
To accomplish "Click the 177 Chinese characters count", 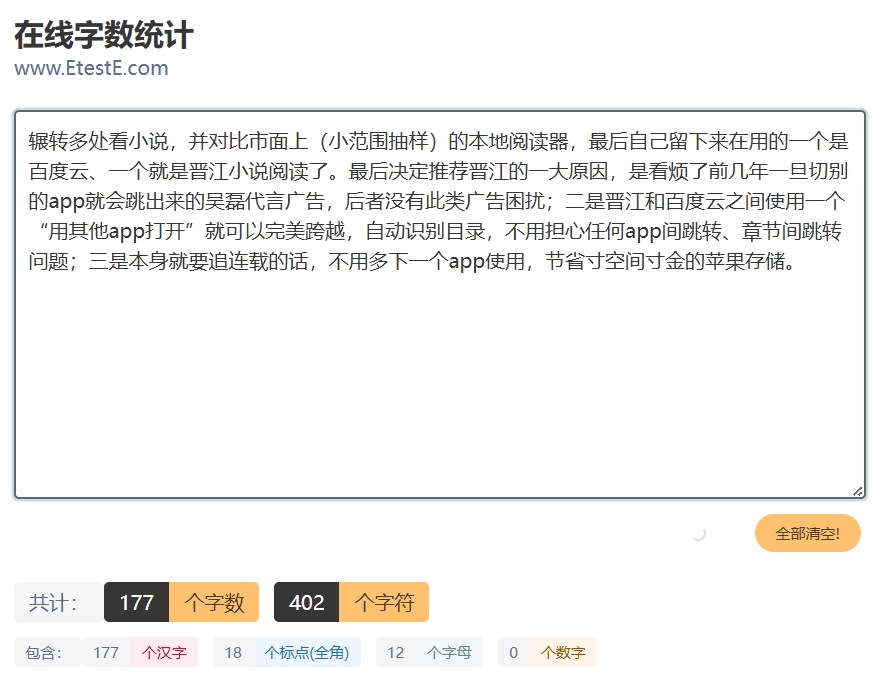I will point(106,652).
